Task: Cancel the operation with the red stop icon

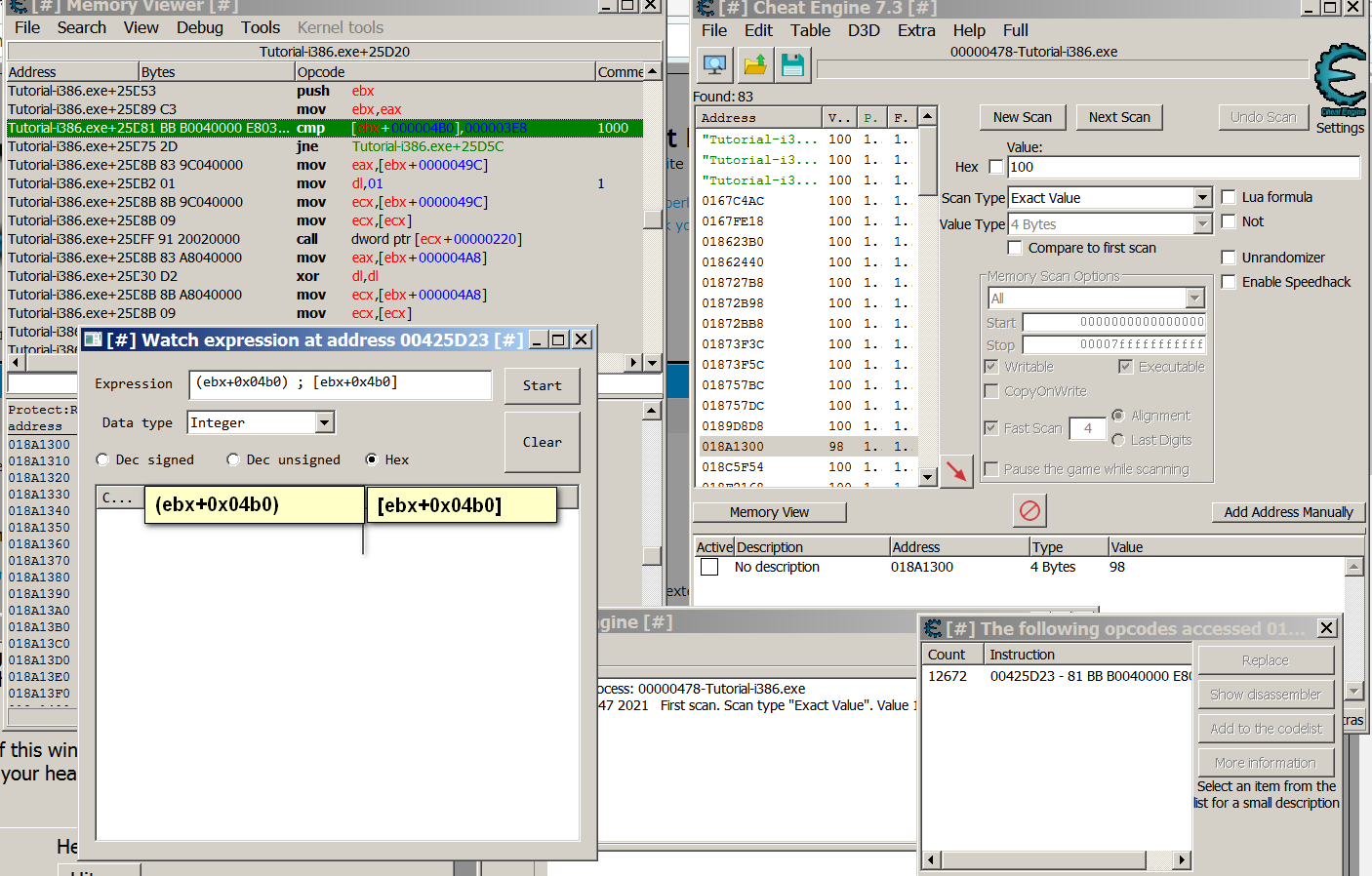Action: [1029, 510]
